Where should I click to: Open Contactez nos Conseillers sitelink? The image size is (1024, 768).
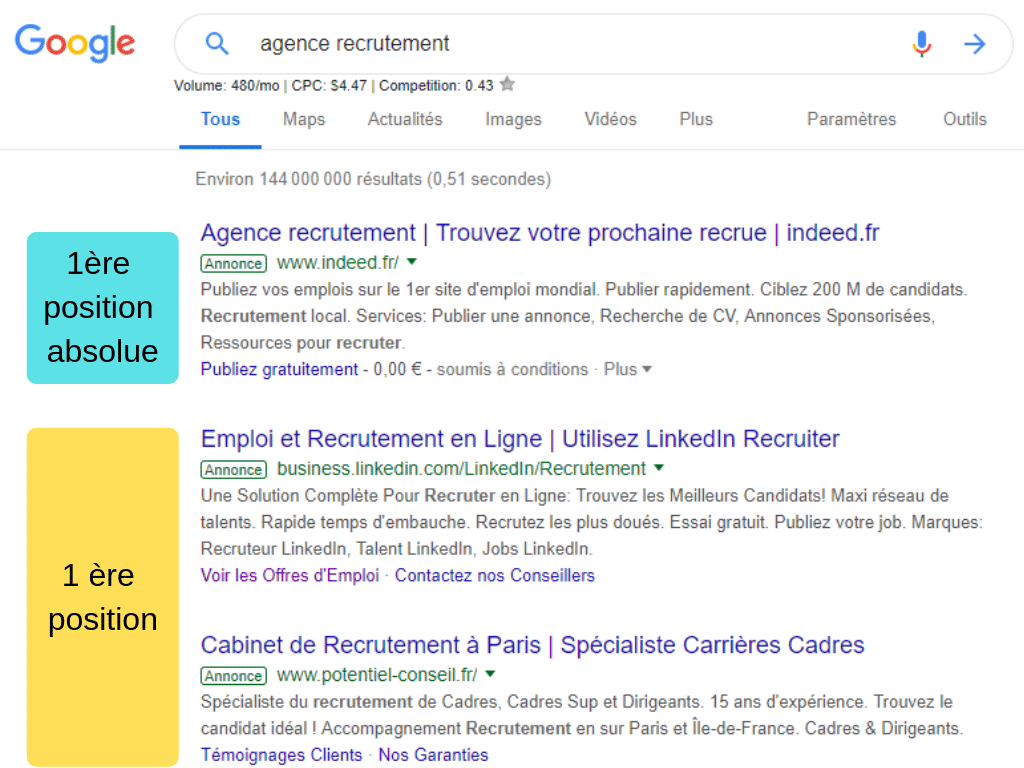tap(494, 575)
